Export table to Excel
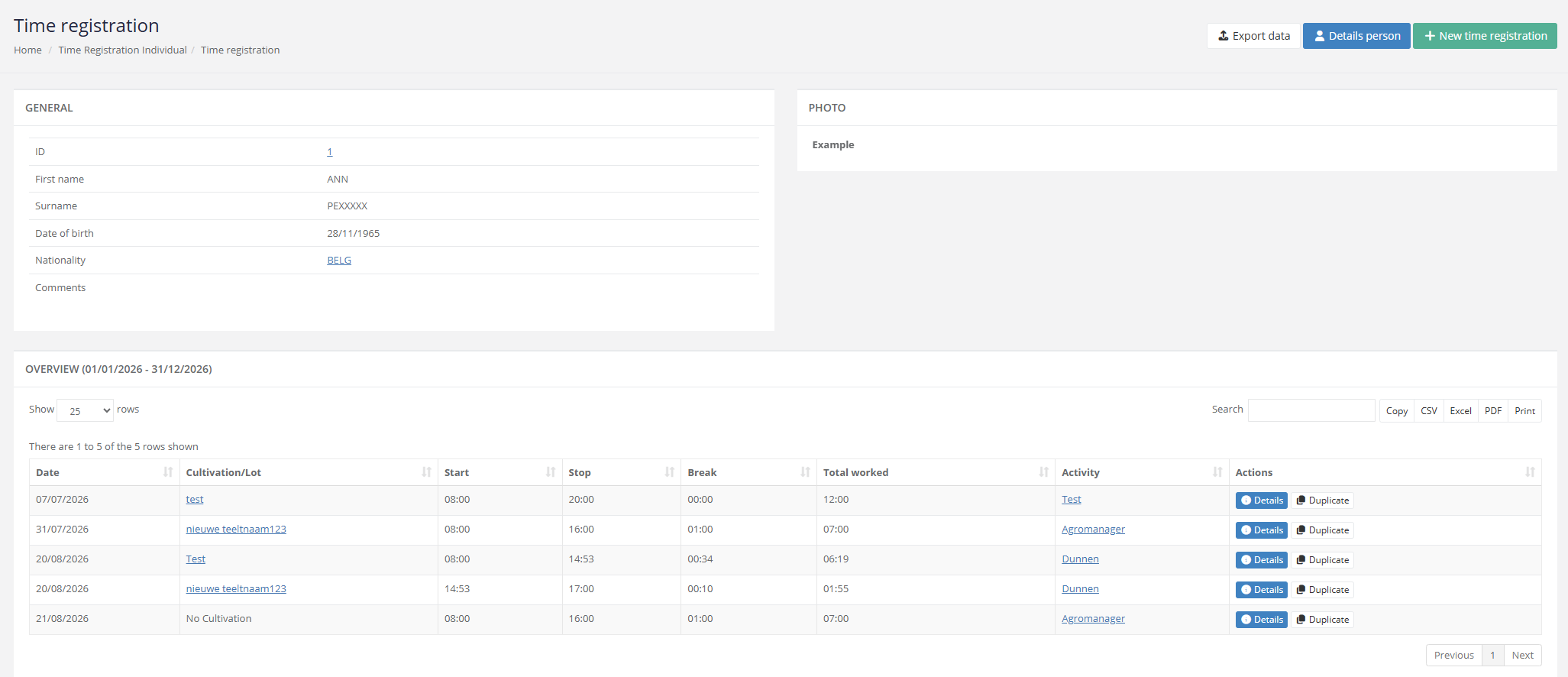This screenshot has width=1568, height=677. 1460,410
